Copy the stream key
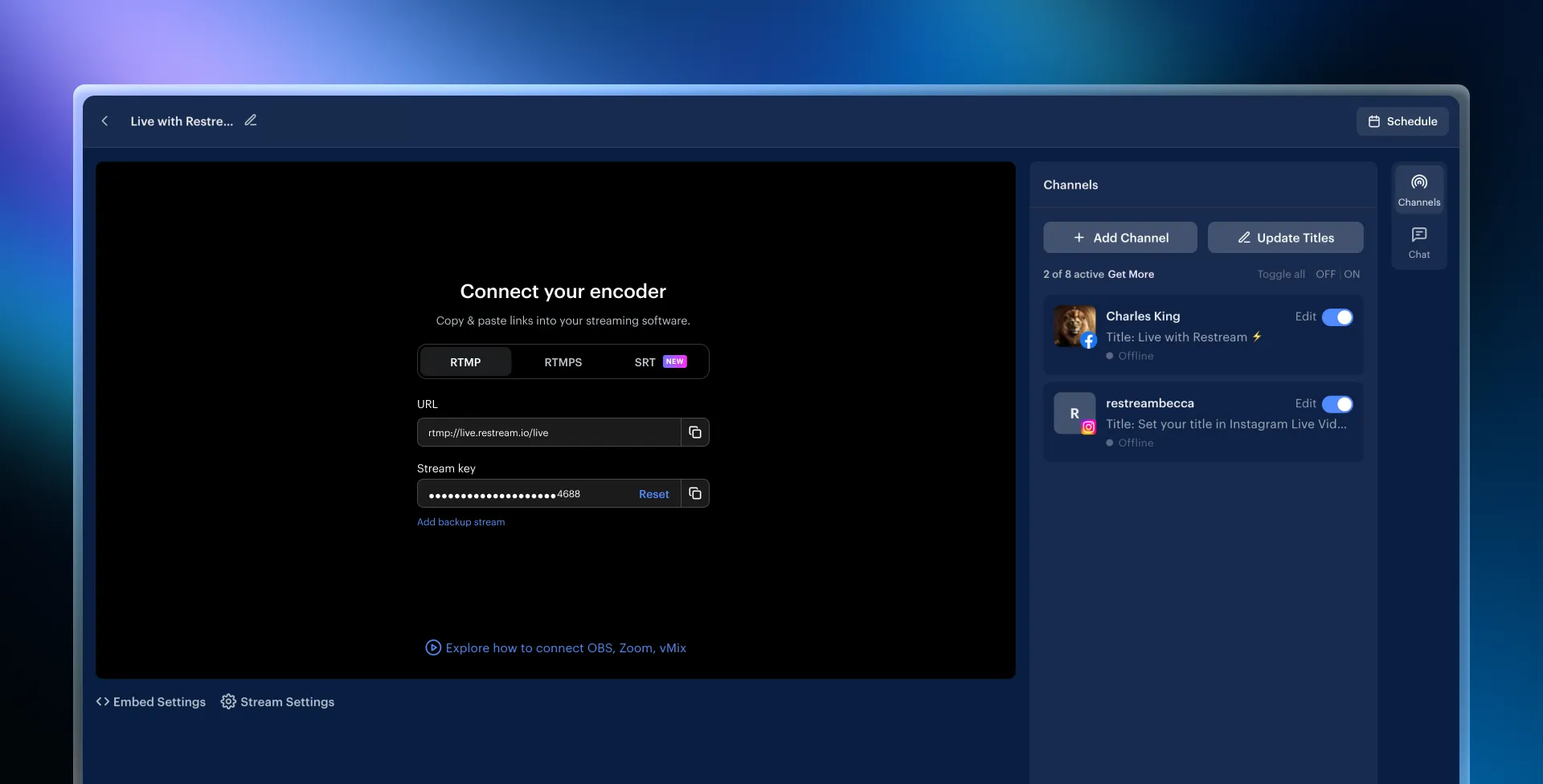Screen dimensions: 1543x784 (695, 493)
